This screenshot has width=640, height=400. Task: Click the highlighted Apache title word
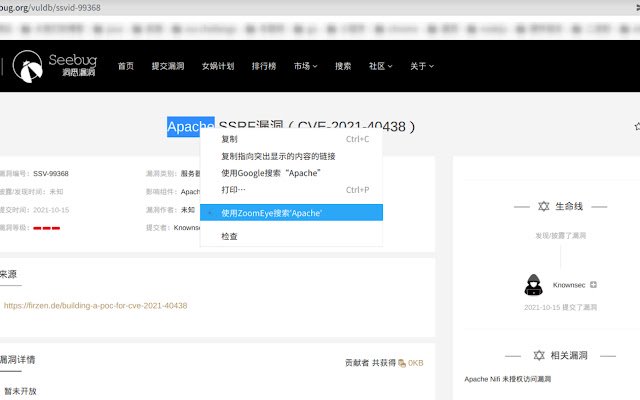pyautogui.click(x=191, y=127)
